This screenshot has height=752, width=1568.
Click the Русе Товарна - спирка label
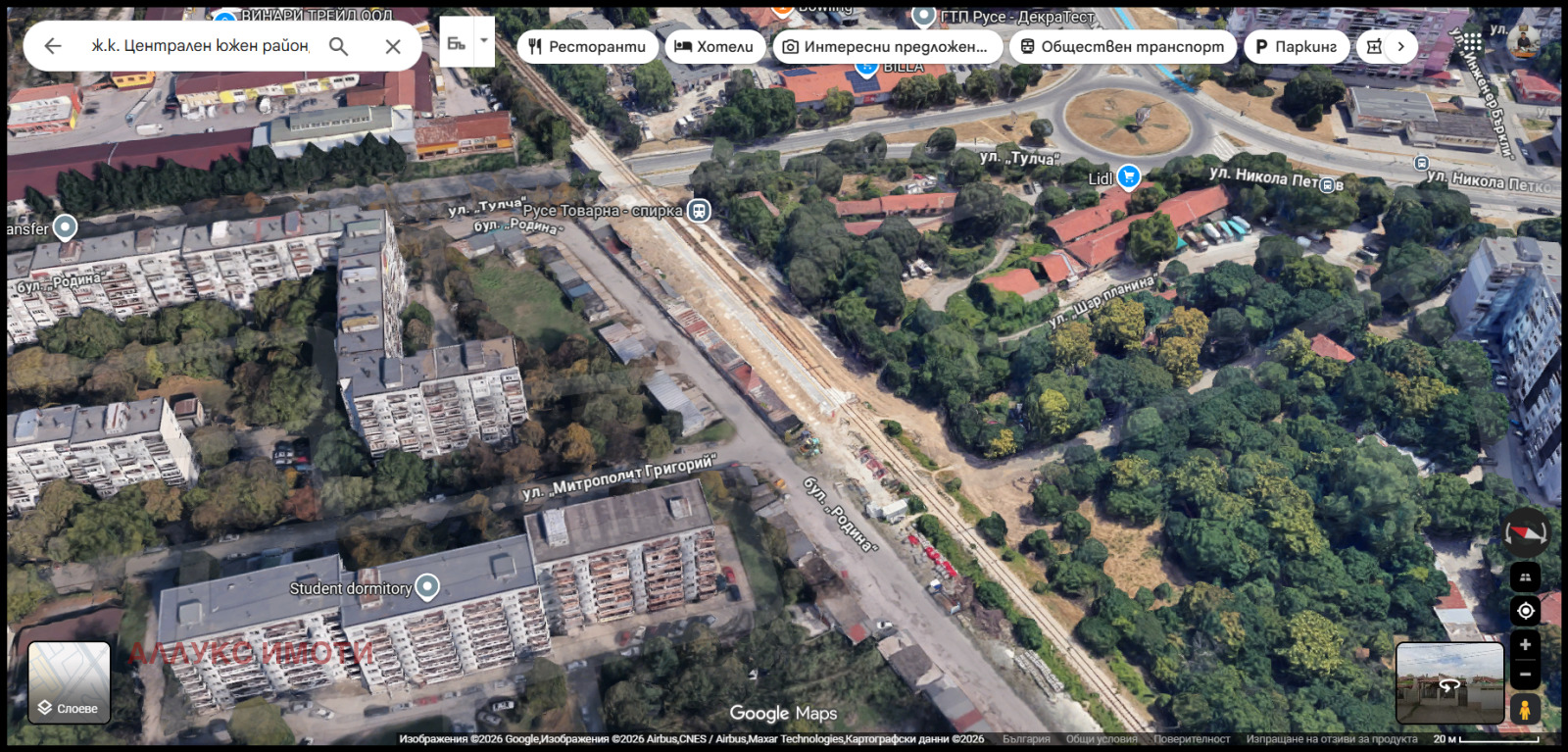(x=603, y=211)
